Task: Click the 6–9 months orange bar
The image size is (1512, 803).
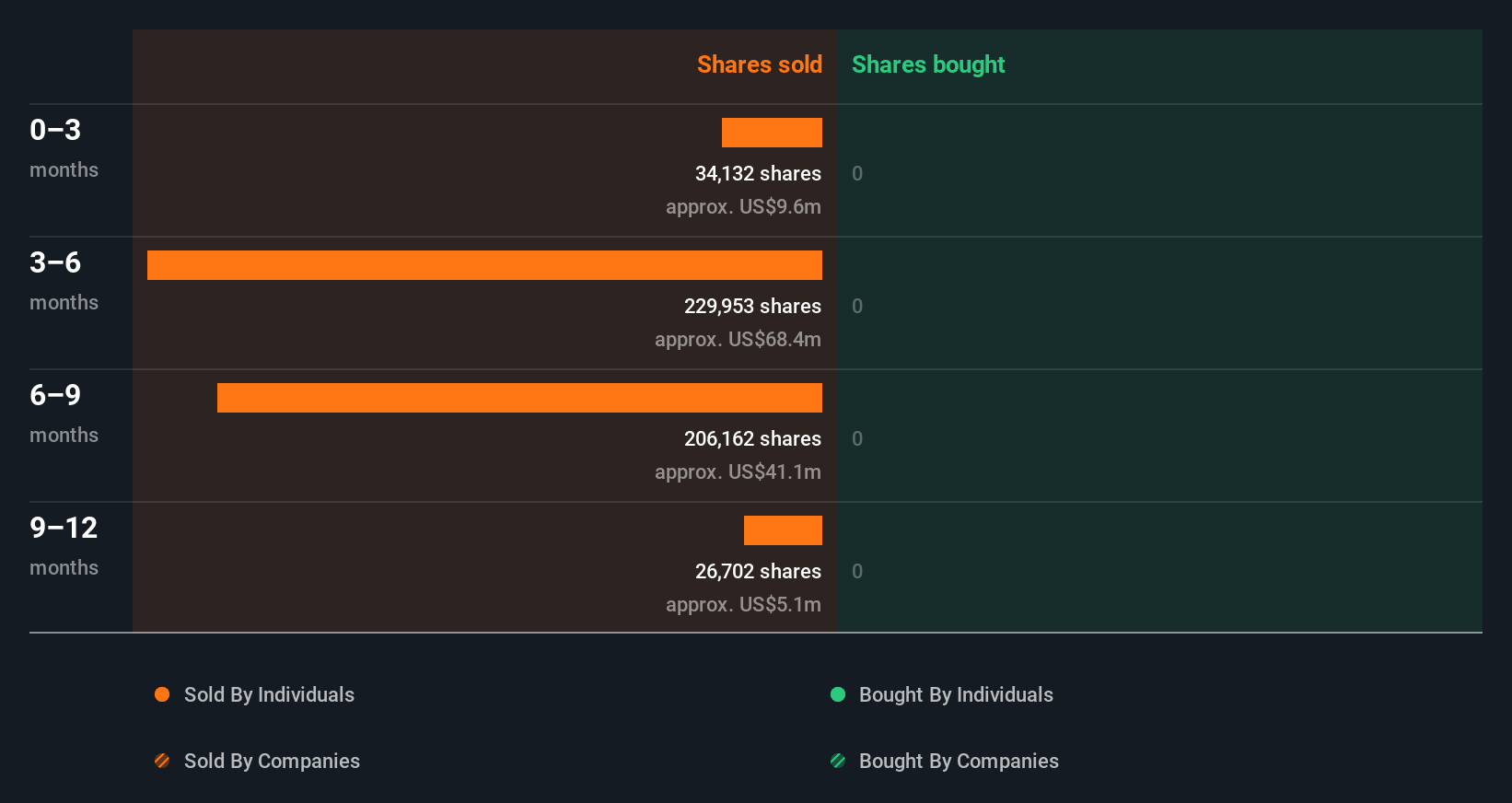Action: coord(519,398)
